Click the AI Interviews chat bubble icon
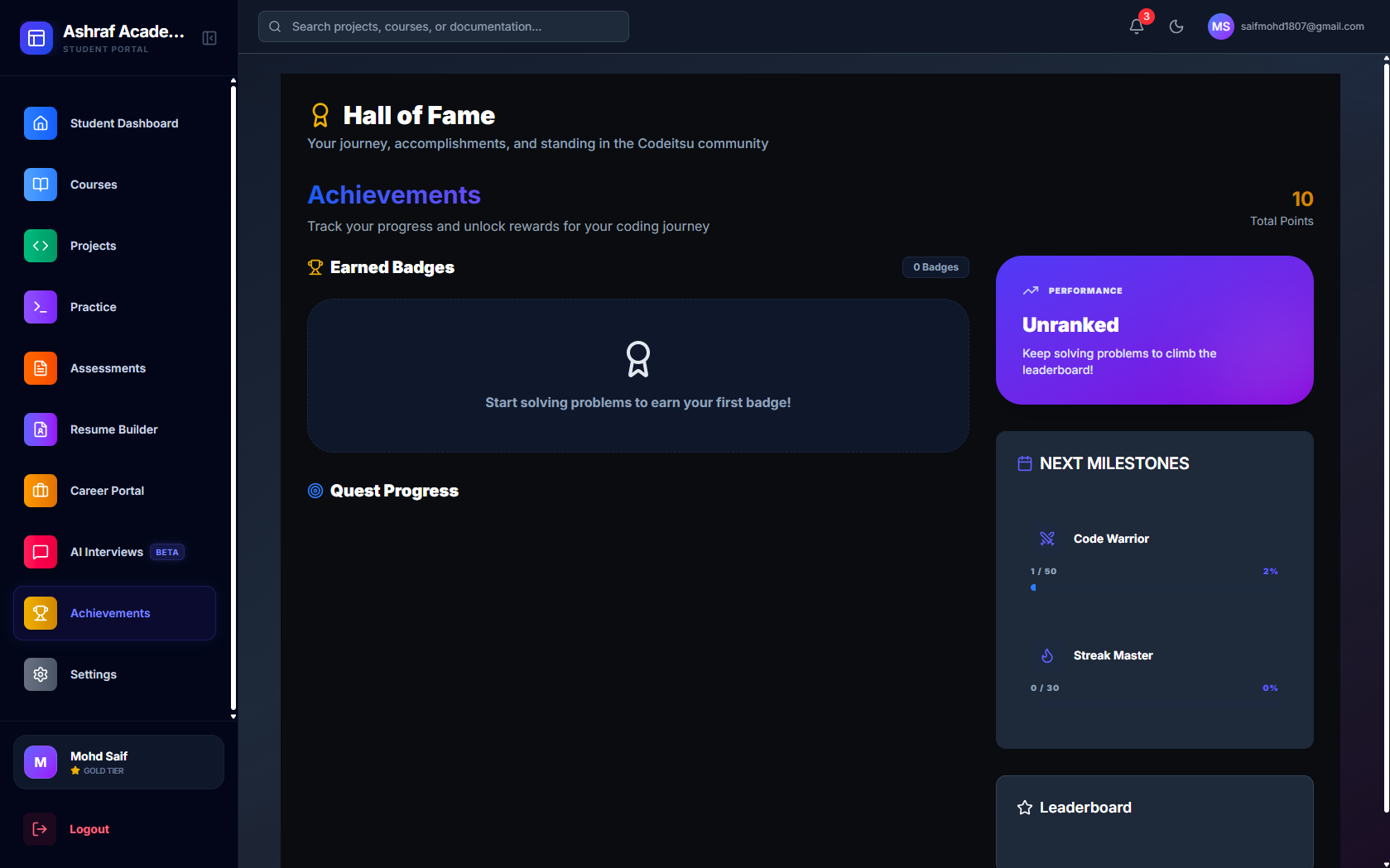 coord(41,552)
